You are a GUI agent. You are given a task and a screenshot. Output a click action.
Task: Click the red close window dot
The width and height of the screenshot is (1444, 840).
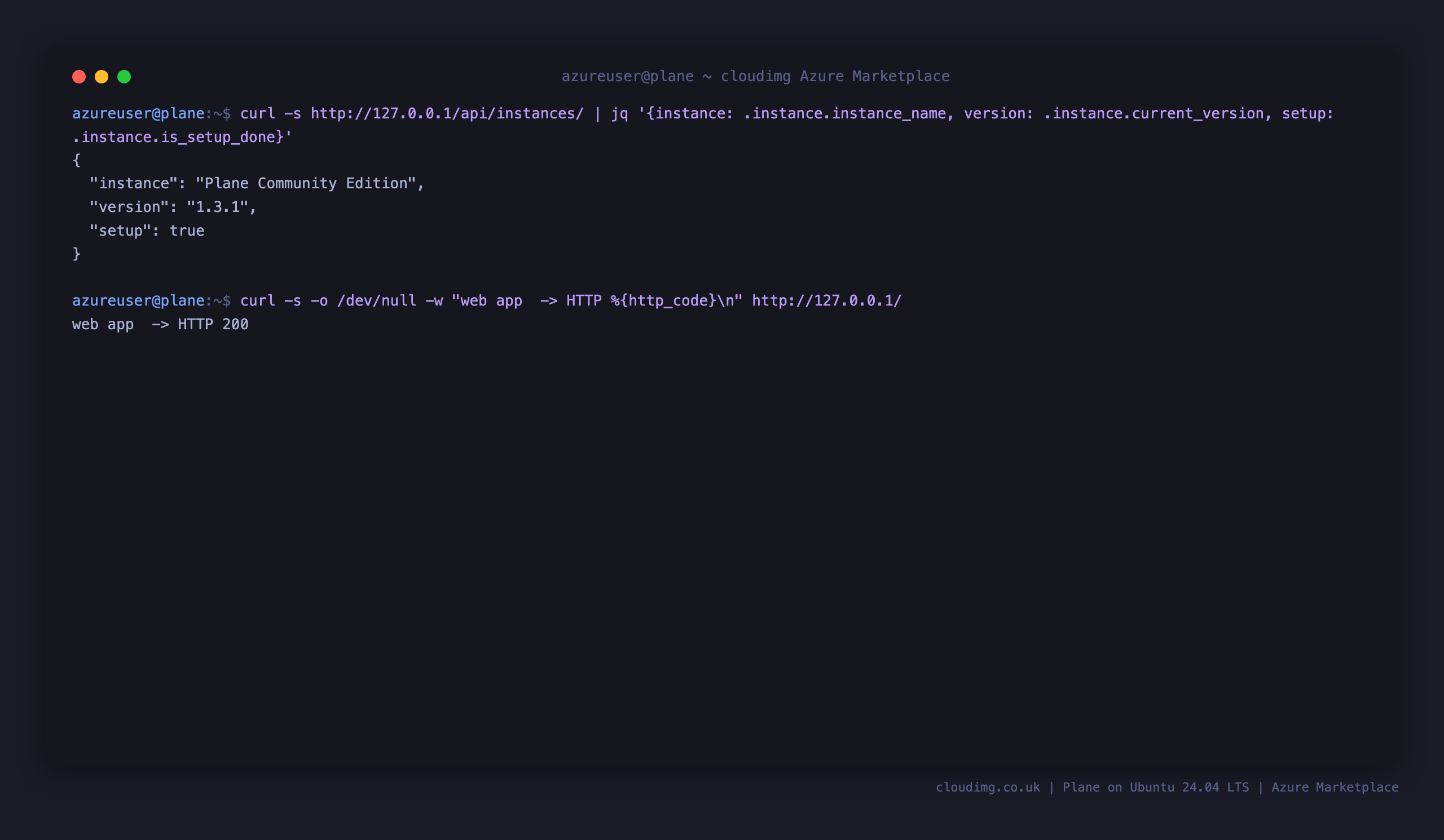[x=79, y=77]
